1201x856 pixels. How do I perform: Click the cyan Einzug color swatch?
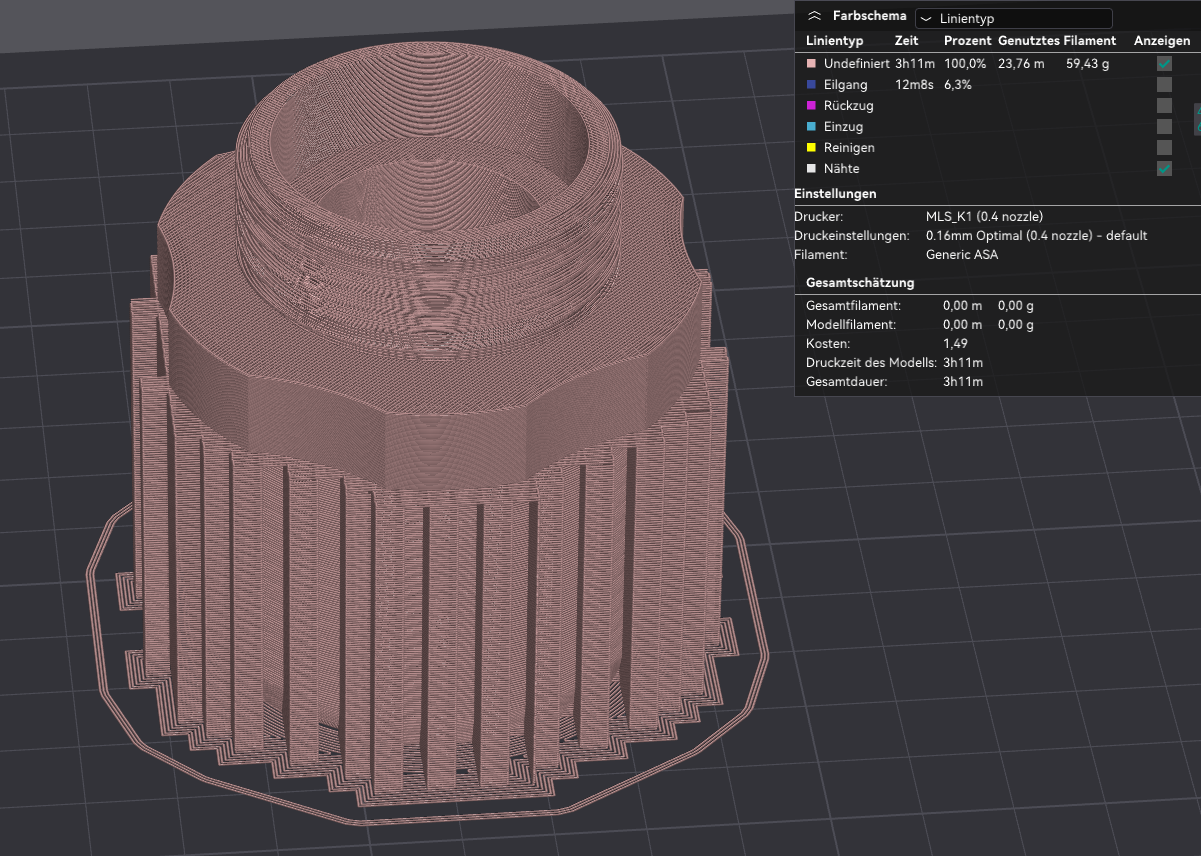tap(811, 127)
